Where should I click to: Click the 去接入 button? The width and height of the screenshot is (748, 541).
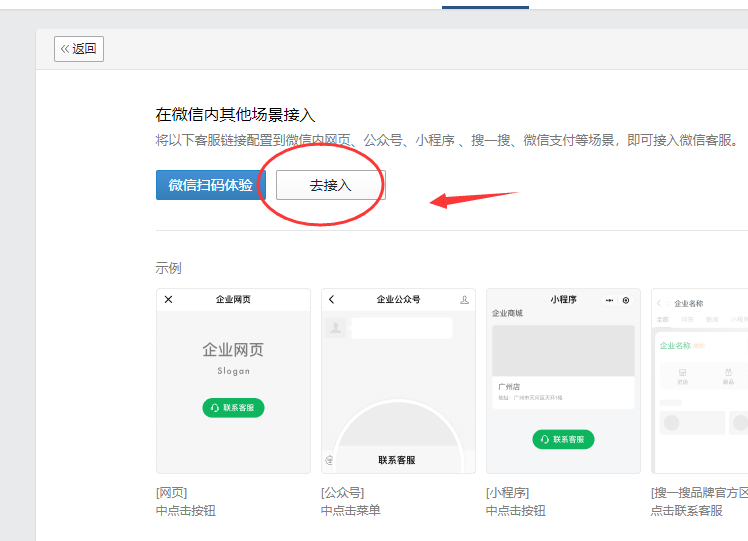(x=330, y=185)
